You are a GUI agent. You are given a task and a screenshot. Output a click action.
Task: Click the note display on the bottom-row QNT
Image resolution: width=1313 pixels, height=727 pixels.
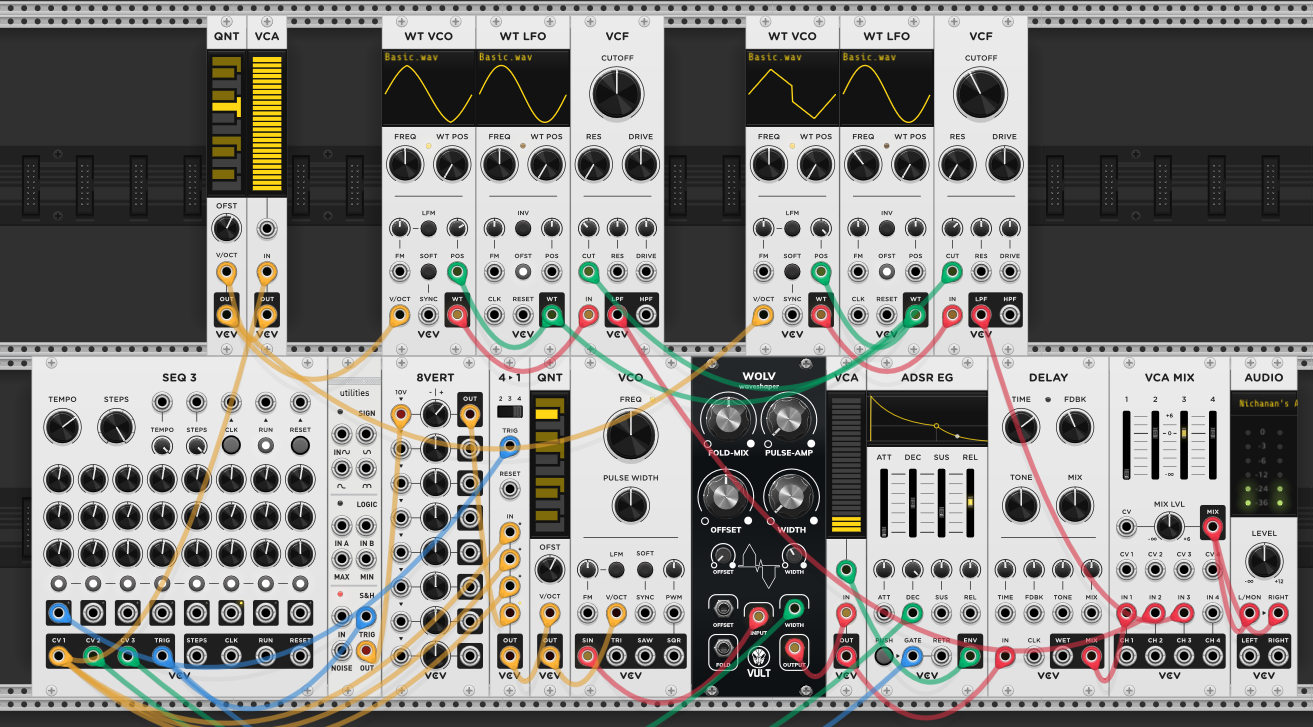(x=548, y=464)
